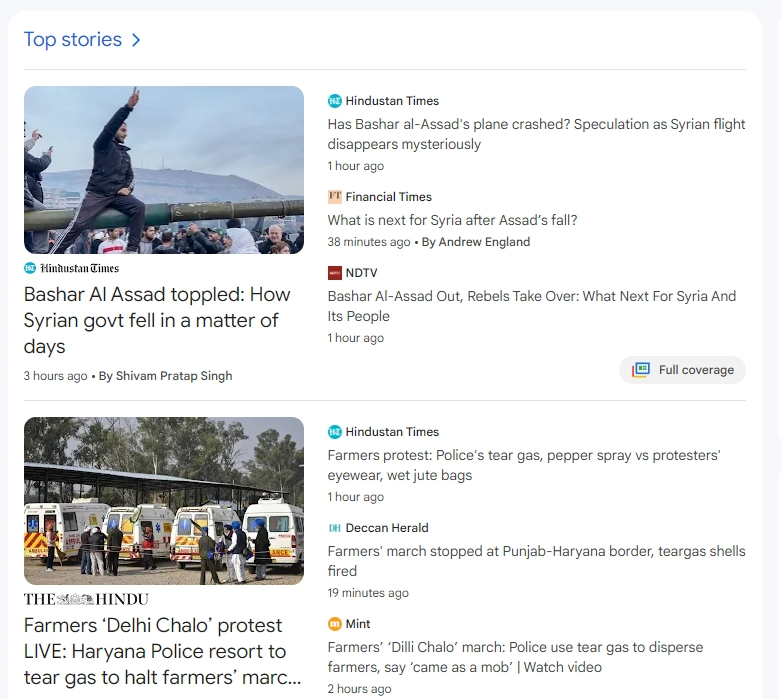Click Hindustan Times logo under tank photo
Screen dimensions: 782x699
[72, 268]
